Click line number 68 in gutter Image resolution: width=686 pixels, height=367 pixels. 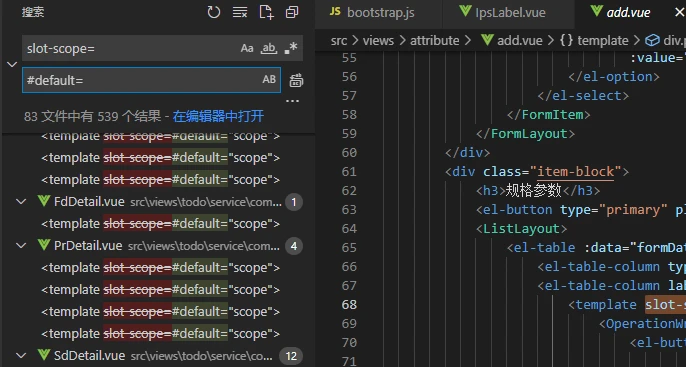click(x=349, y=304)
